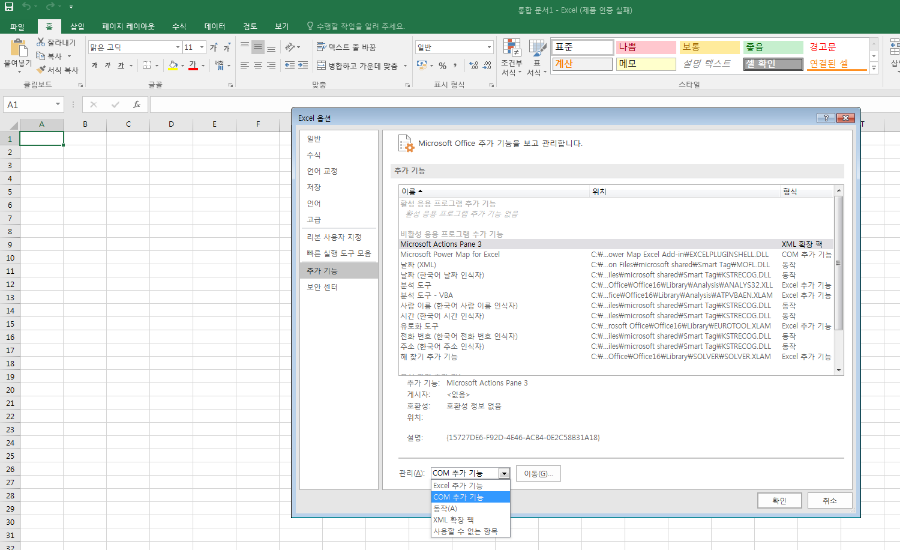Click the center text horizontally icon
Image resolution: width=900 pixels, height=550 pixels.
[258, 65]
